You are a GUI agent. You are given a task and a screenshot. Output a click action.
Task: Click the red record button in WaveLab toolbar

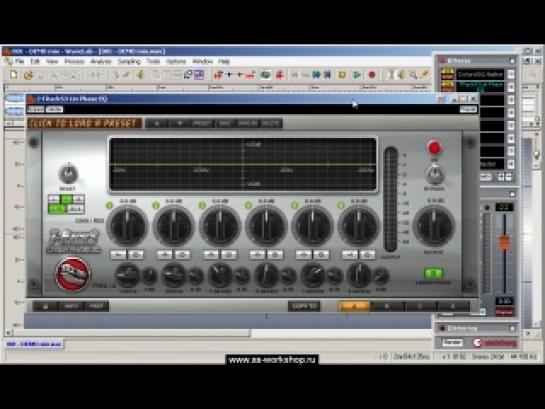point(372,75)
